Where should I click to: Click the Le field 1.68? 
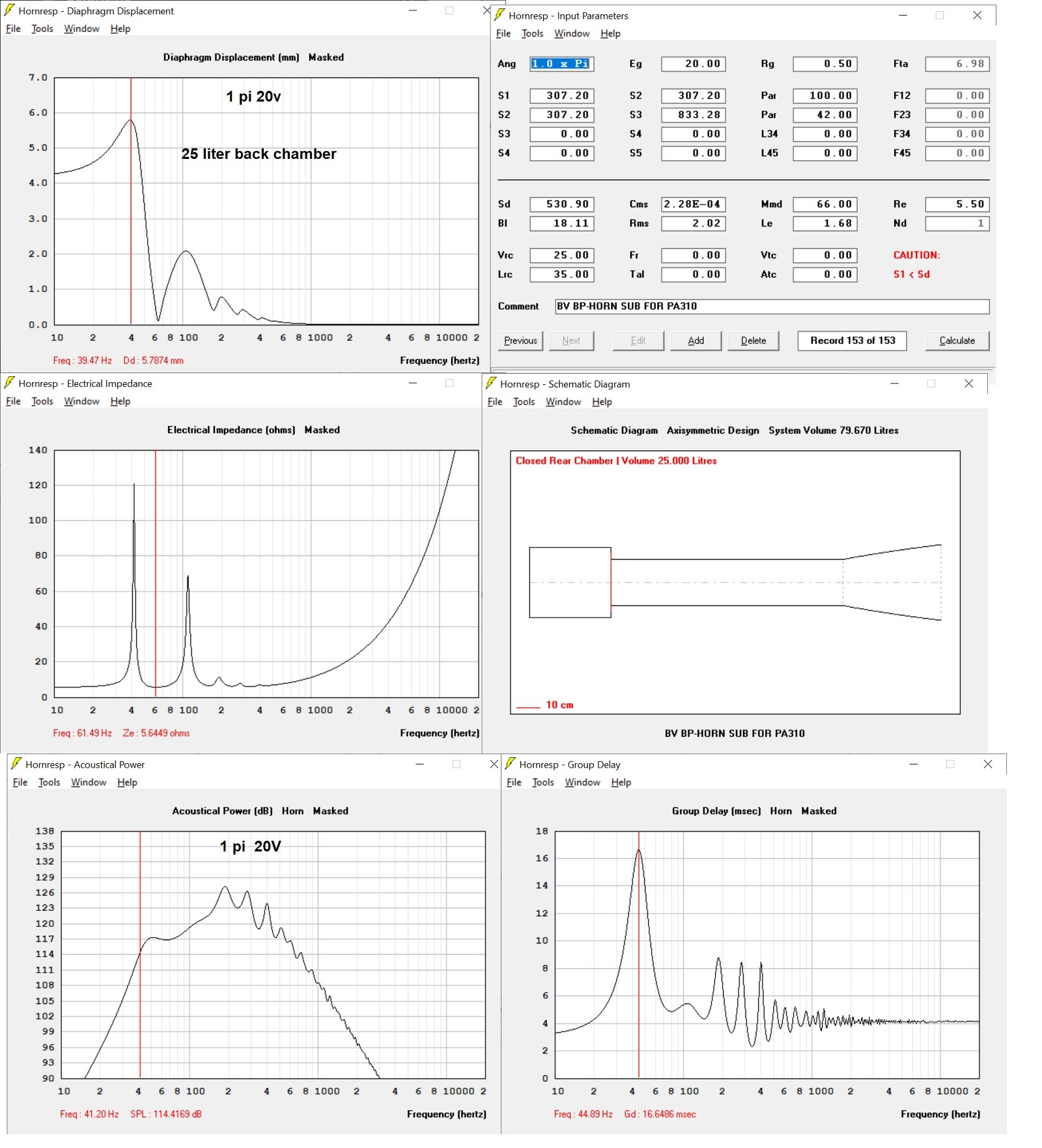tap(825, 223)
